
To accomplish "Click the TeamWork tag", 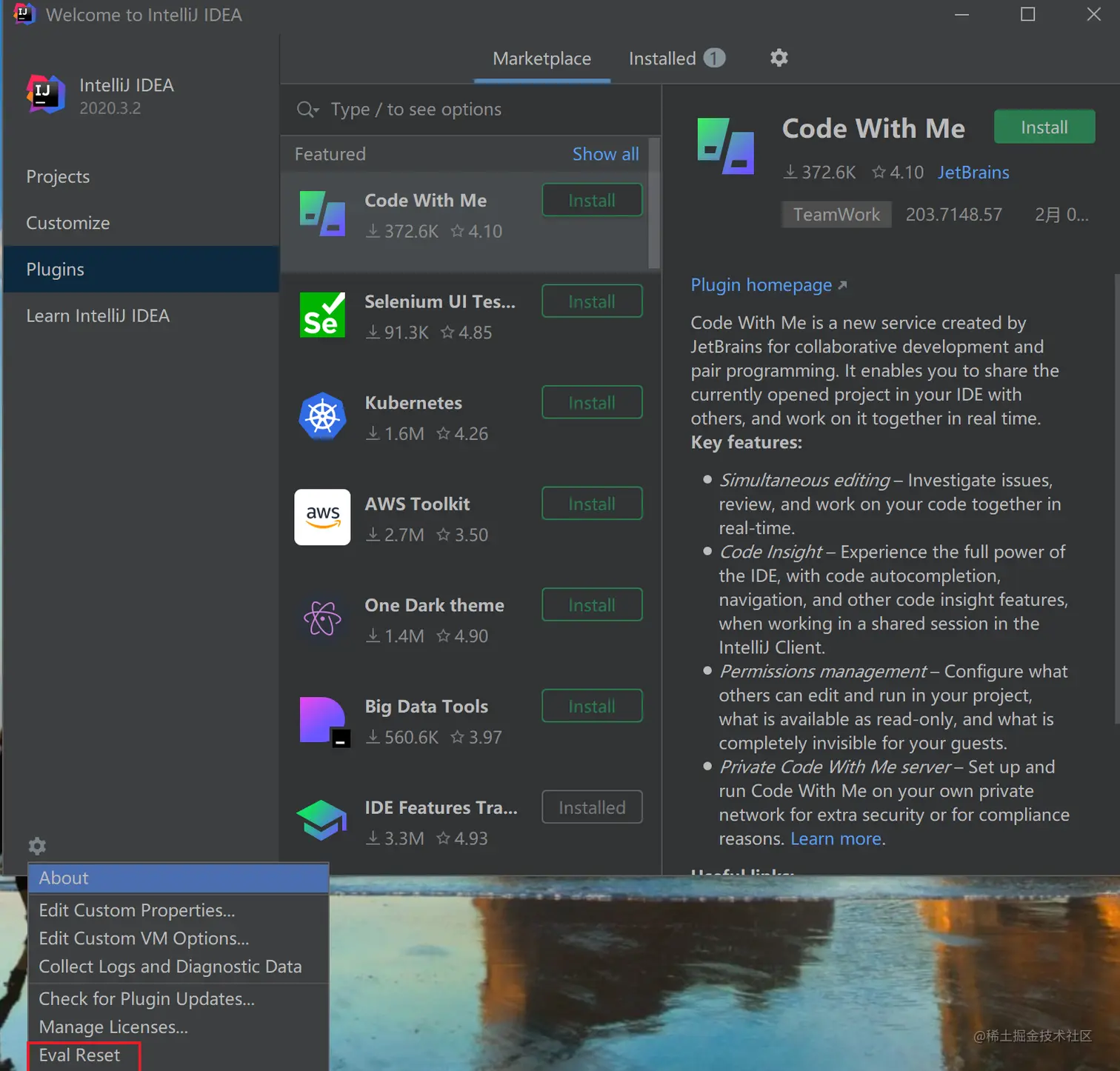I will click(x=836, y=215).
